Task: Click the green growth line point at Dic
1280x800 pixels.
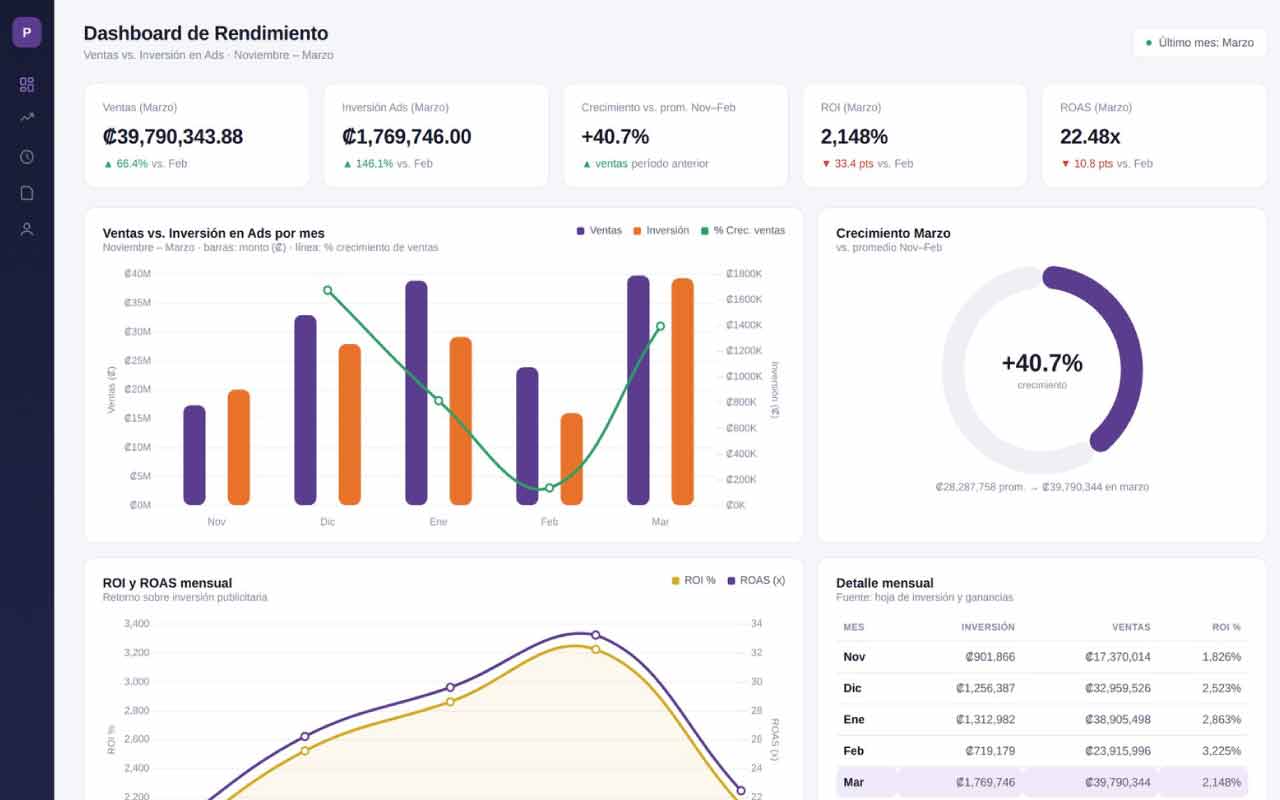Action: [x=328, y=290]
